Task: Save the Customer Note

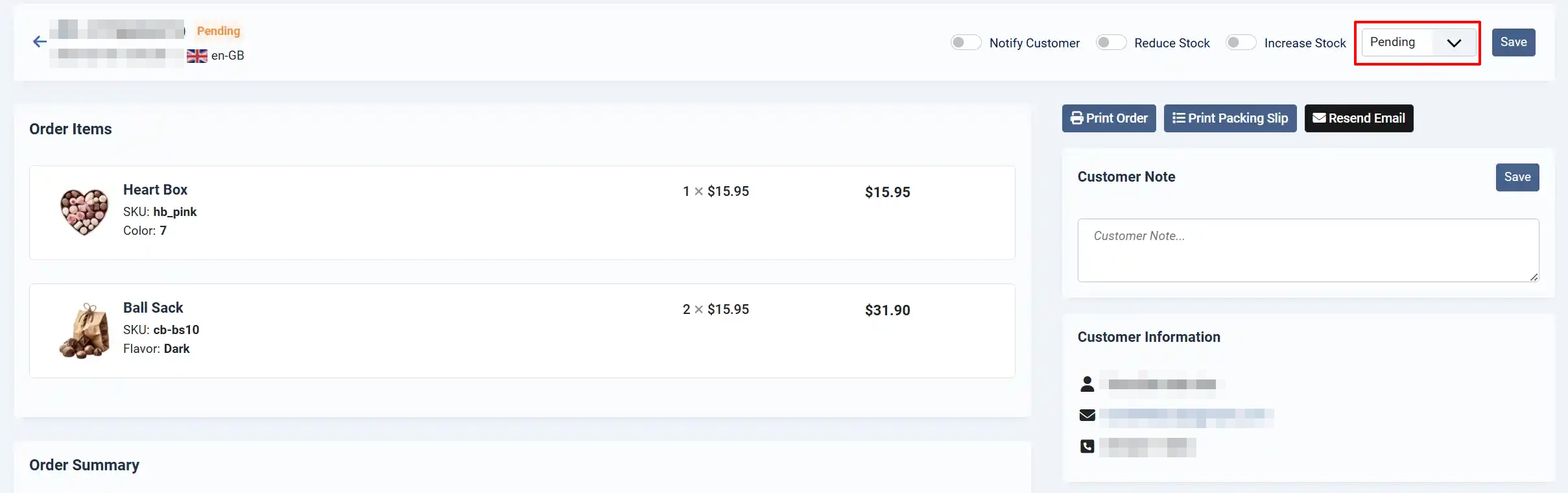Action: click(x=1517, y=177)
